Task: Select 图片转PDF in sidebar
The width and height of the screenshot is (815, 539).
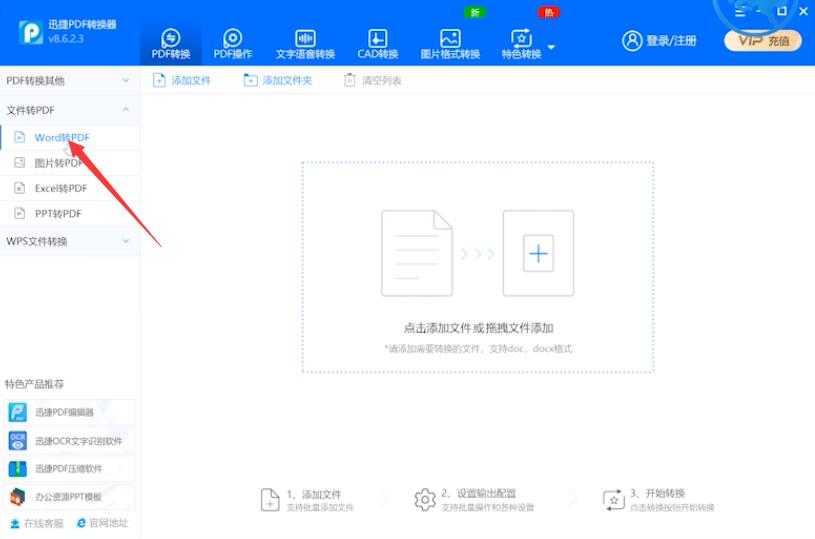Action: coord(70,163)
